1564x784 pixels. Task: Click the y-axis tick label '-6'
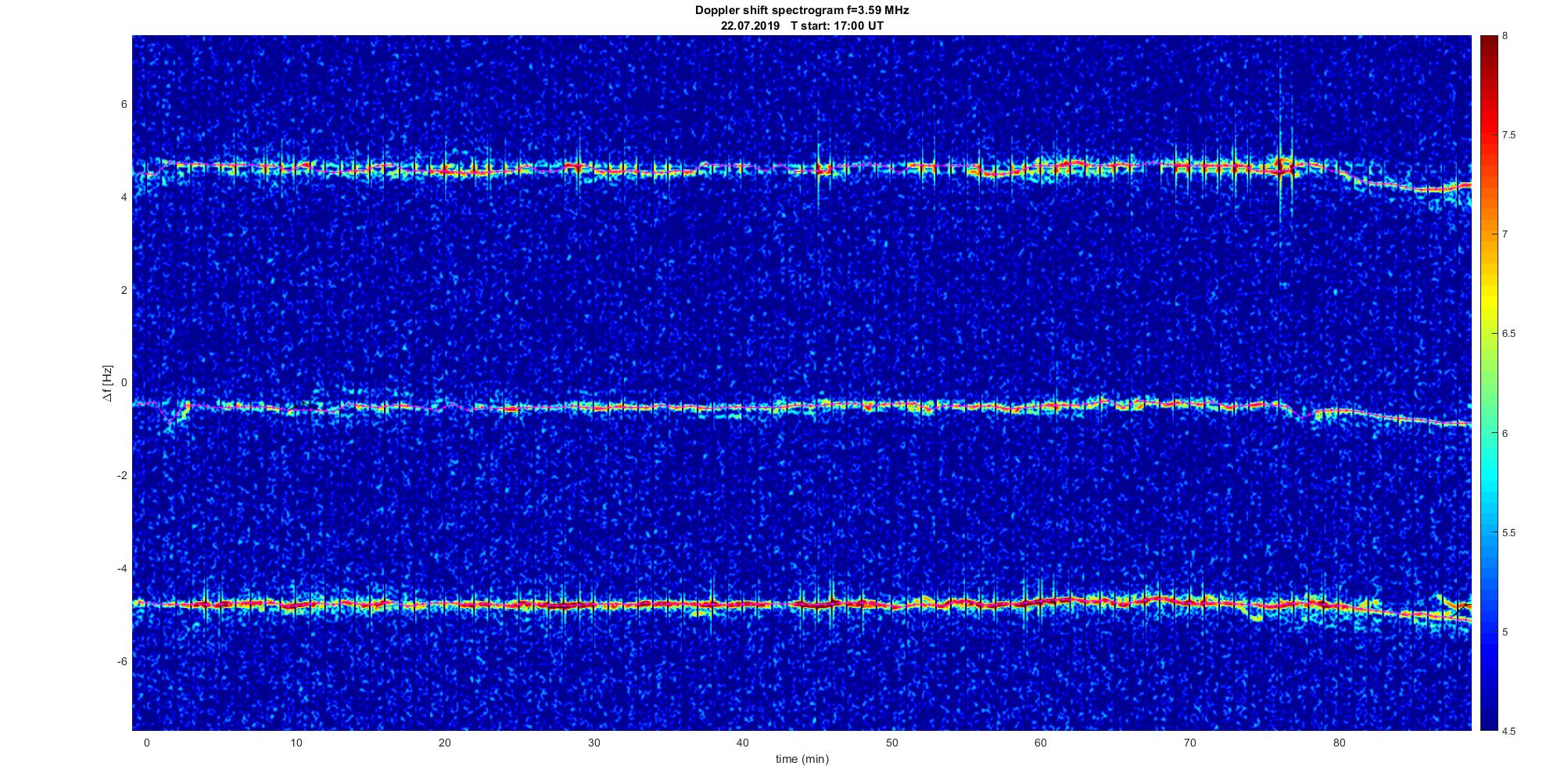pyautogui.click(x=121, y=661)
